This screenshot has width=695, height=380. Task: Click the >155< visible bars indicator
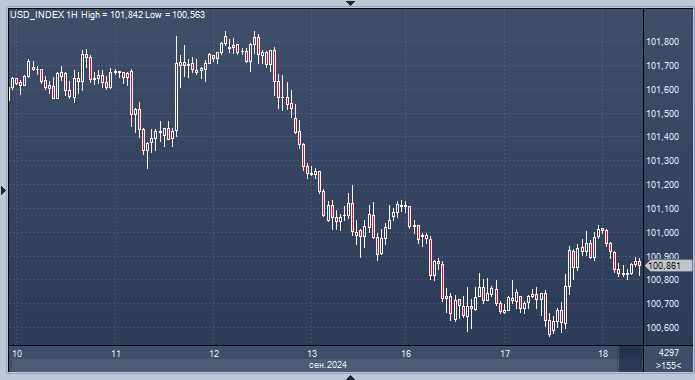click(669, 365)
